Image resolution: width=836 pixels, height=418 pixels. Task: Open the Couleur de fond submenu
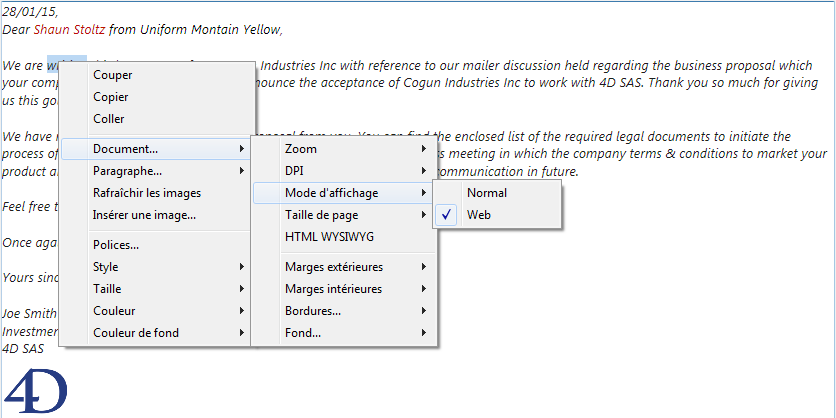[x=136, y=333]
